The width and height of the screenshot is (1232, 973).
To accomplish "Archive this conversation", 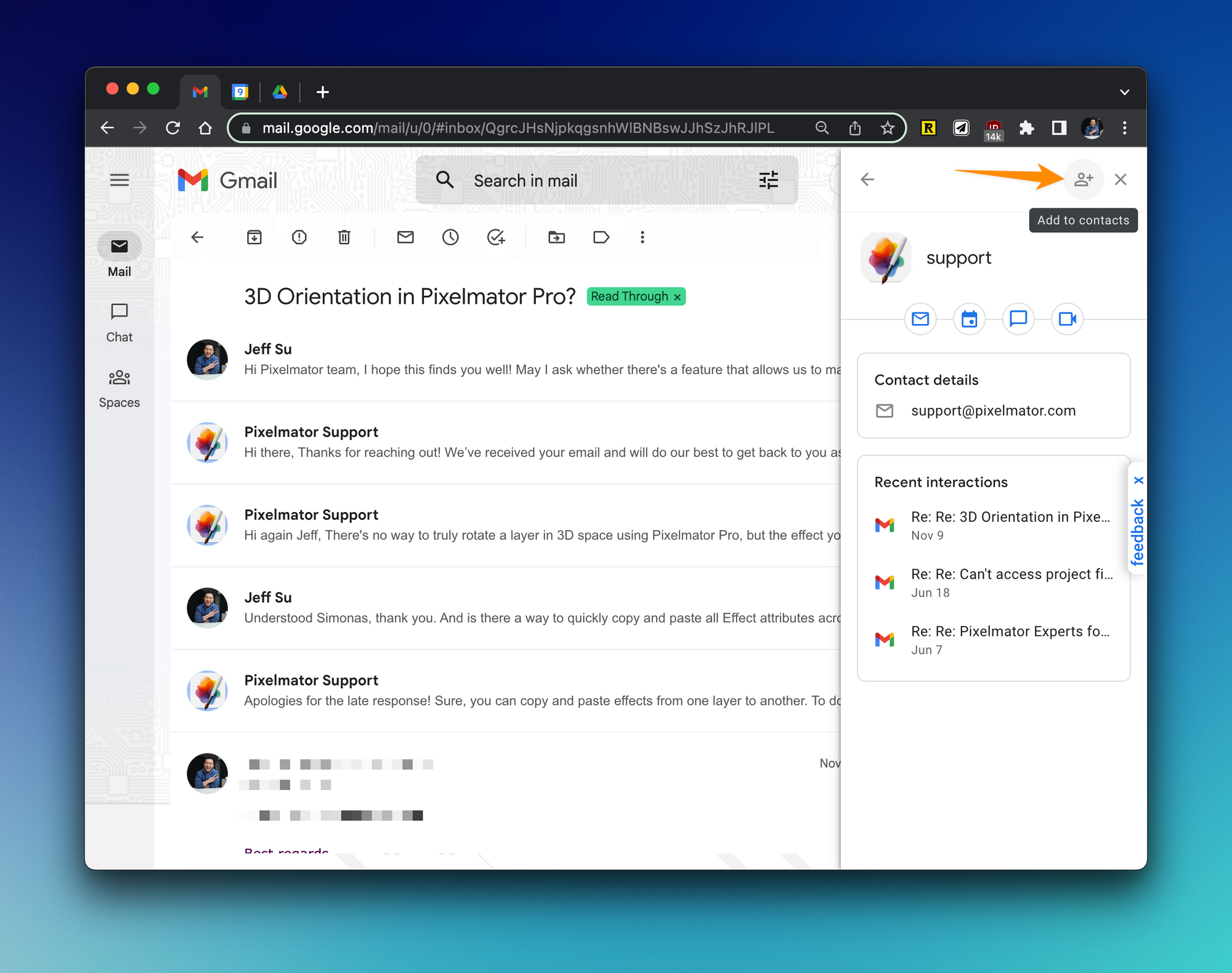I will click(x=254, y=237).
